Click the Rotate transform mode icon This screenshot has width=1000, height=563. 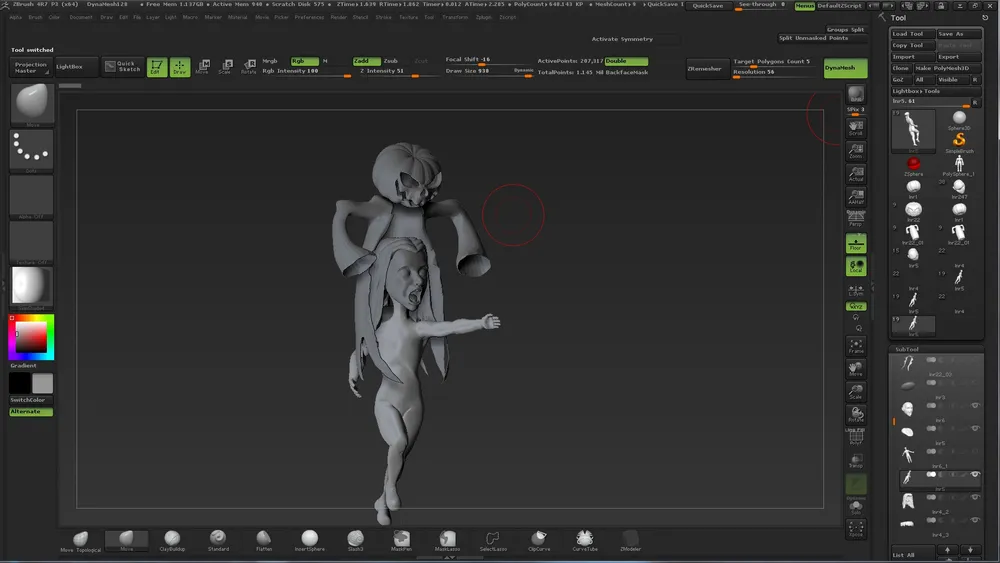click(248, 67)
